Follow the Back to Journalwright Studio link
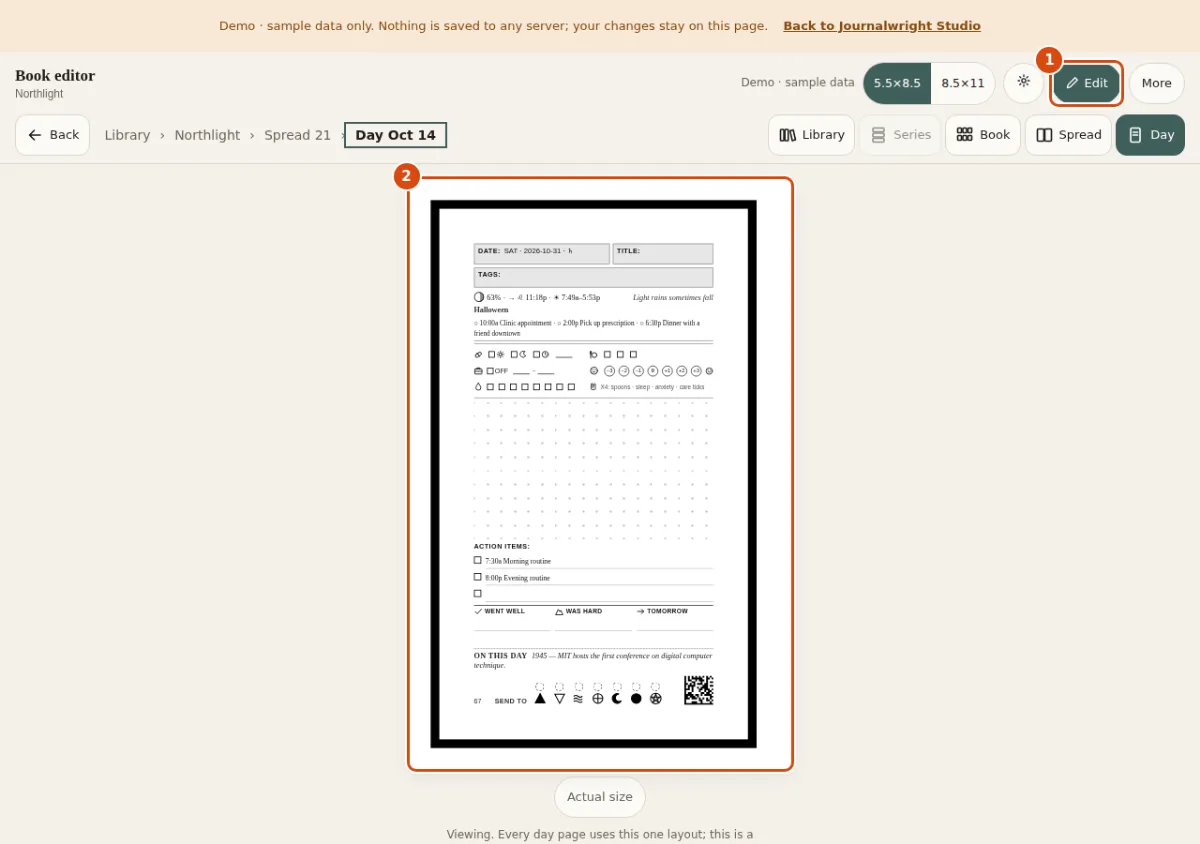The image size is (1200, 844). (881, 26)
